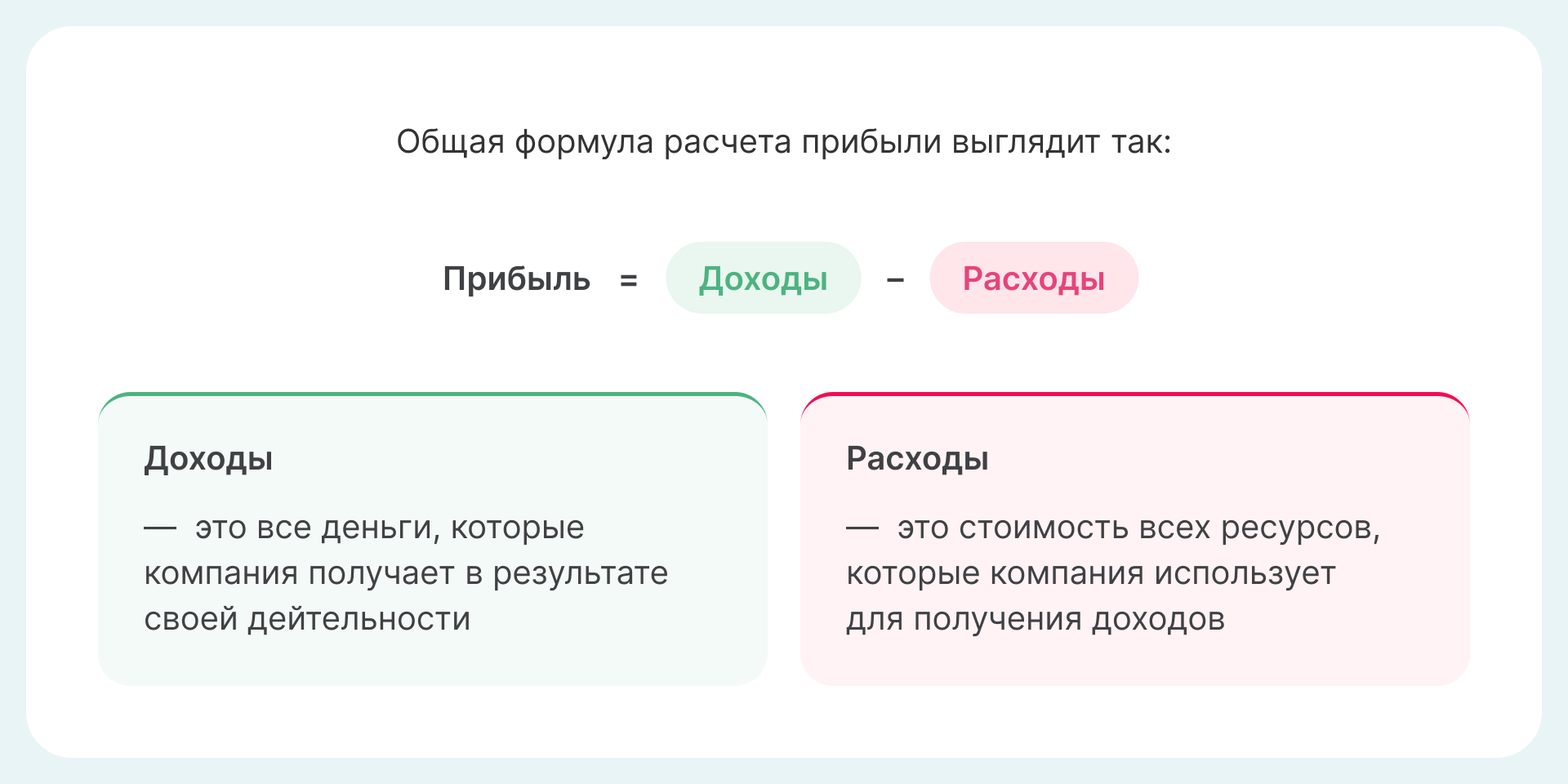The width and height of the screenshot is (1568, 784).
Task: Click "так:" at the end of the title
Action: click(1141, 142)
